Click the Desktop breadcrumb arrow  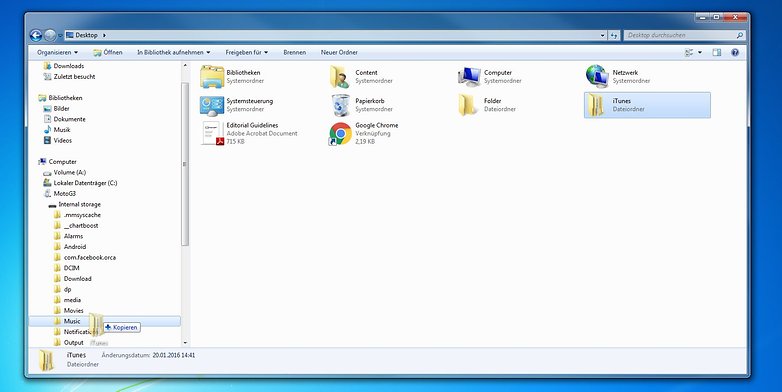click(x=104, y=35)
